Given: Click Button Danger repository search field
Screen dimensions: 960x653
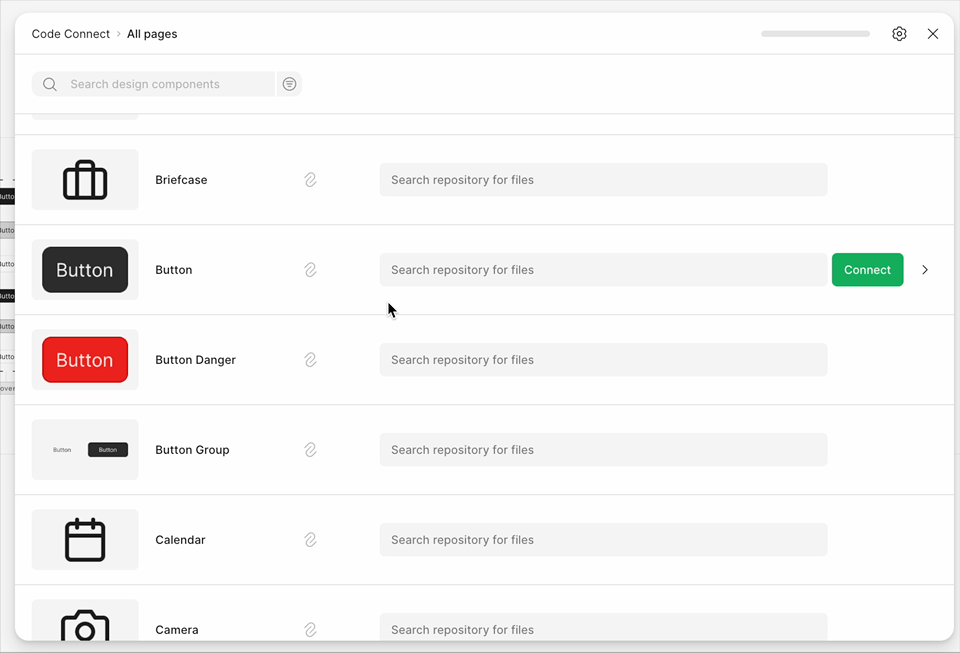Looking at the screenshot, I should (x=603, y=360).
